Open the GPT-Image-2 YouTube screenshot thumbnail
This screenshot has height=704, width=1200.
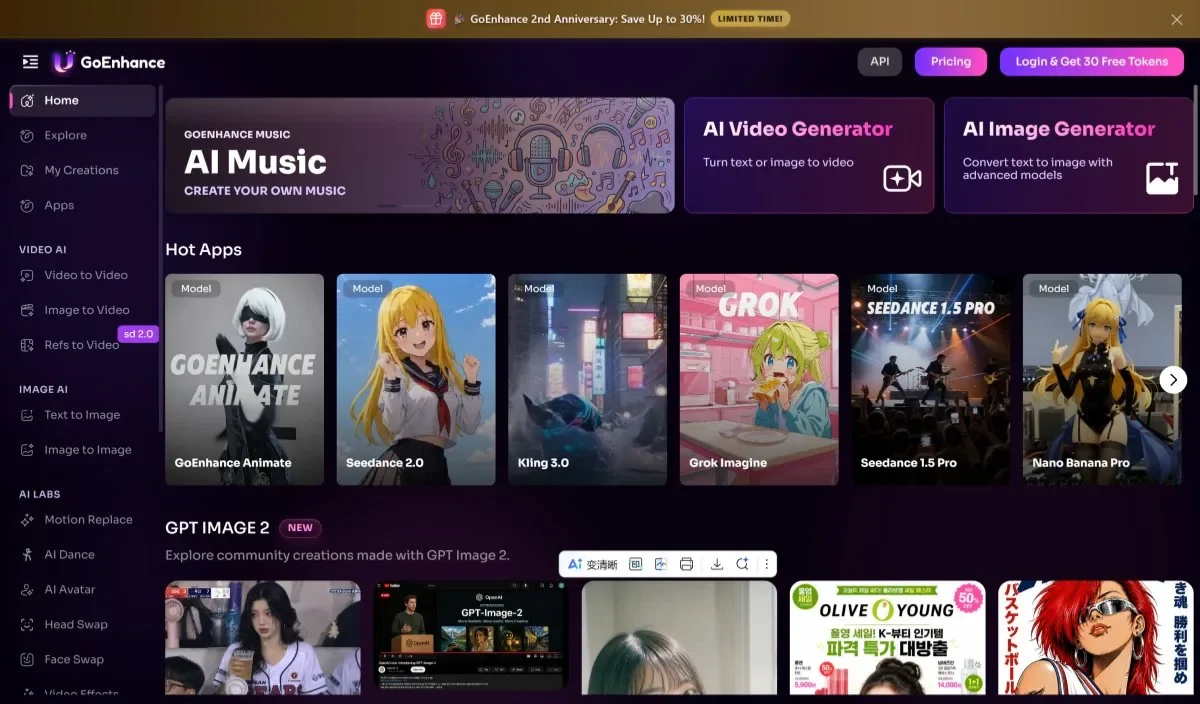click(x=471, y=636)
